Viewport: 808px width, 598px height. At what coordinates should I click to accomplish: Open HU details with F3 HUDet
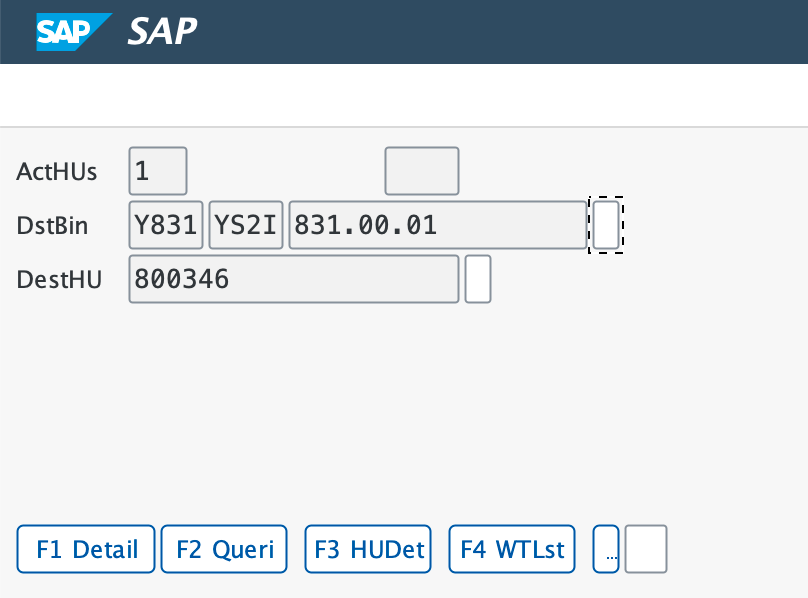368,549
